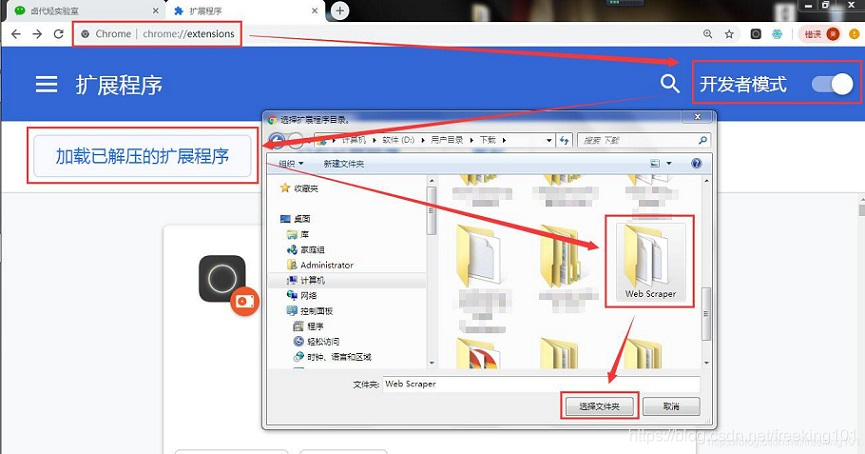Click 下载 in the breadcrumb path
This screenshot has width=865, height=454.
point(488,140)
